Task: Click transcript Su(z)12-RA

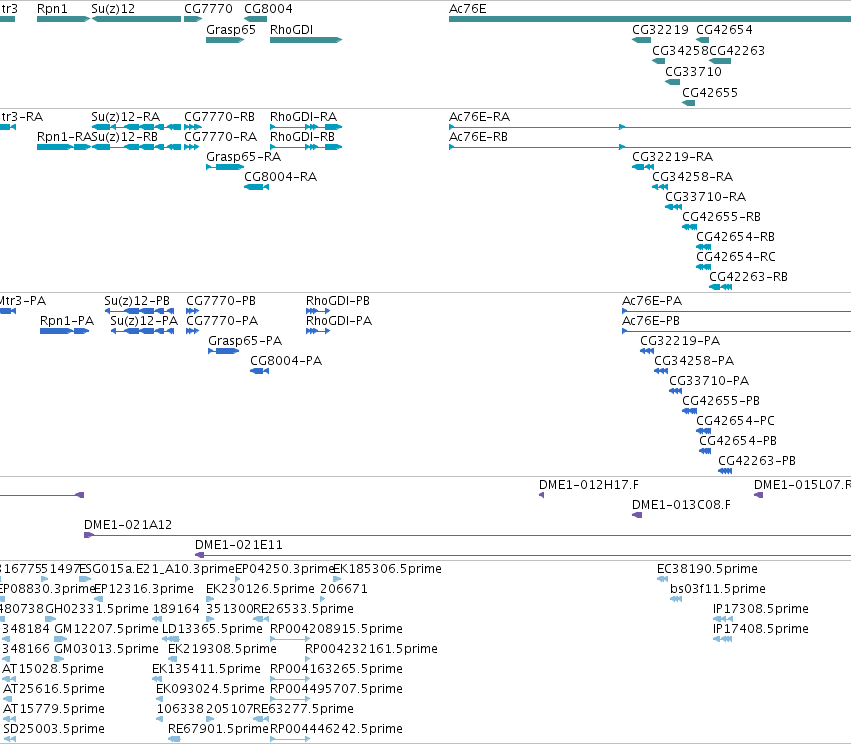Action: coord(125,117)
